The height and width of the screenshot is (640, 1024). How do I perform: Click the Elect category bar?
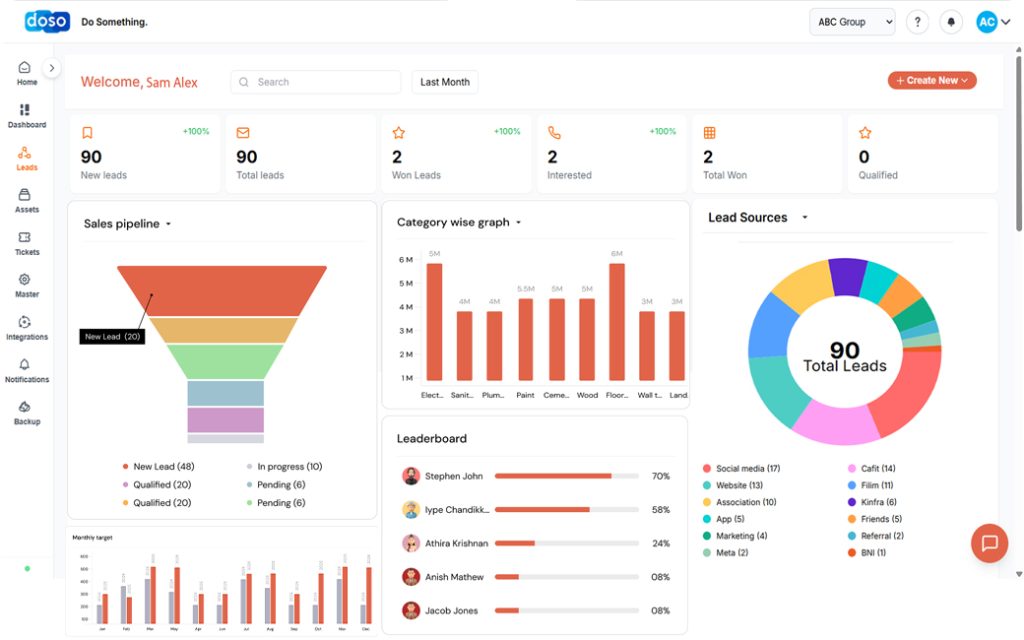(x=434, y=322)
